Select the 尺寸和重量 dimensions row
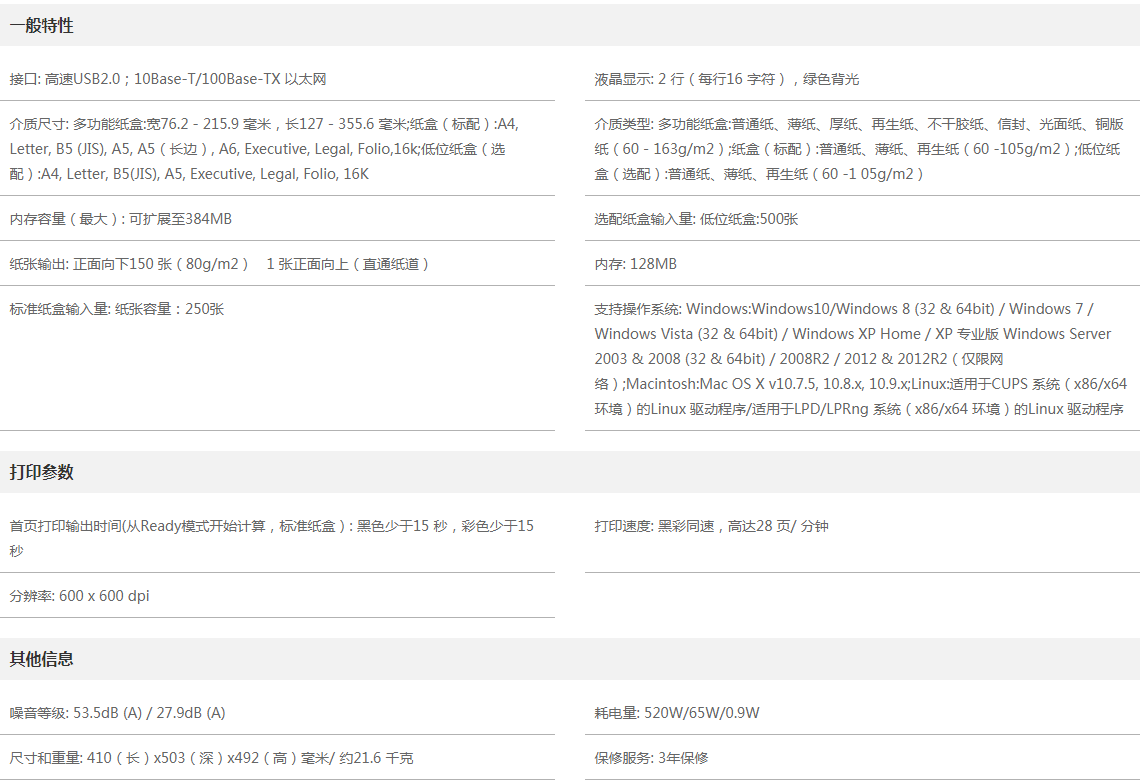1147x784 pixels. [x=211, y=758]
